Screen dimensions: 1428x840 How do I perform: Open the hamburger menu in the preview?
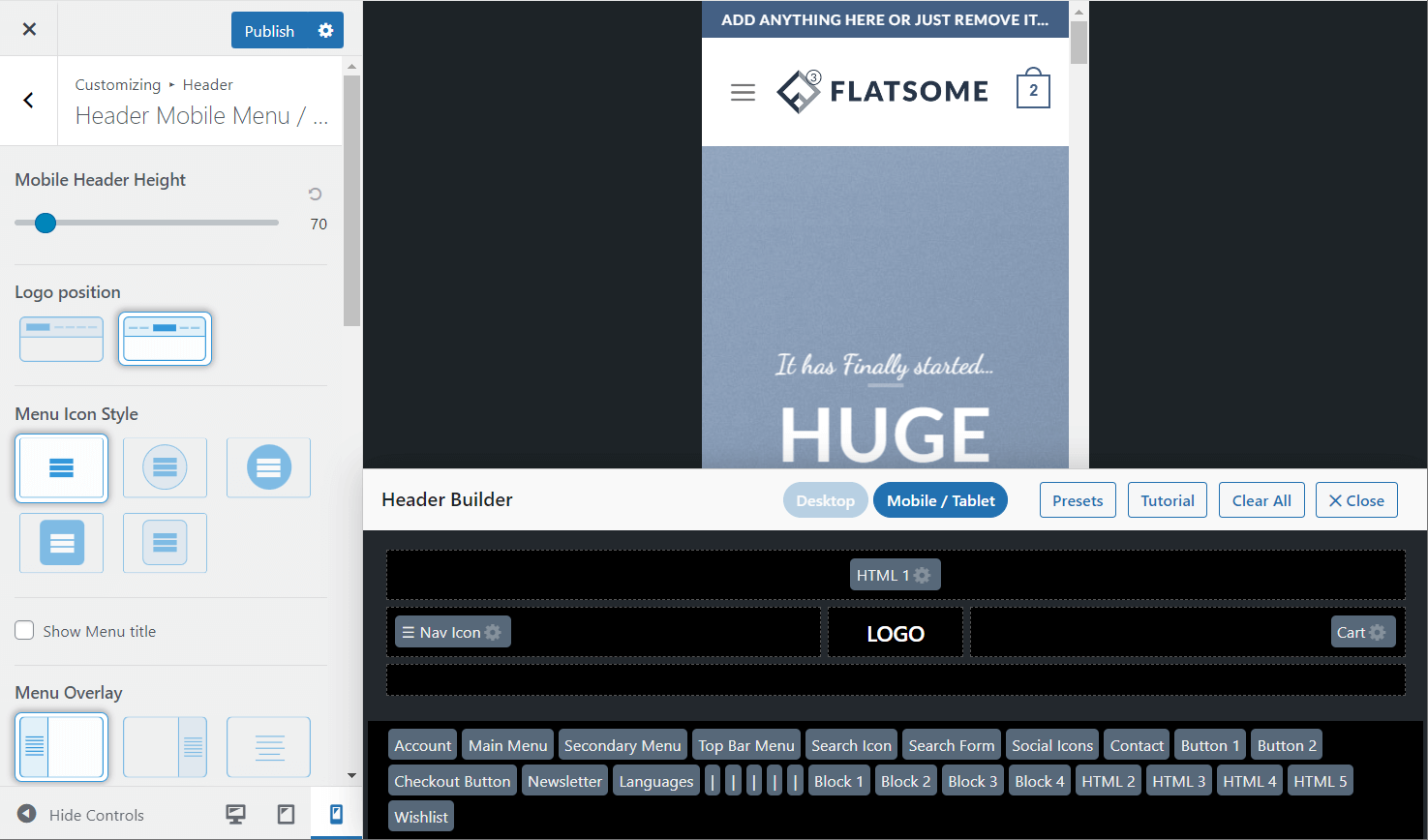point(743,93)
